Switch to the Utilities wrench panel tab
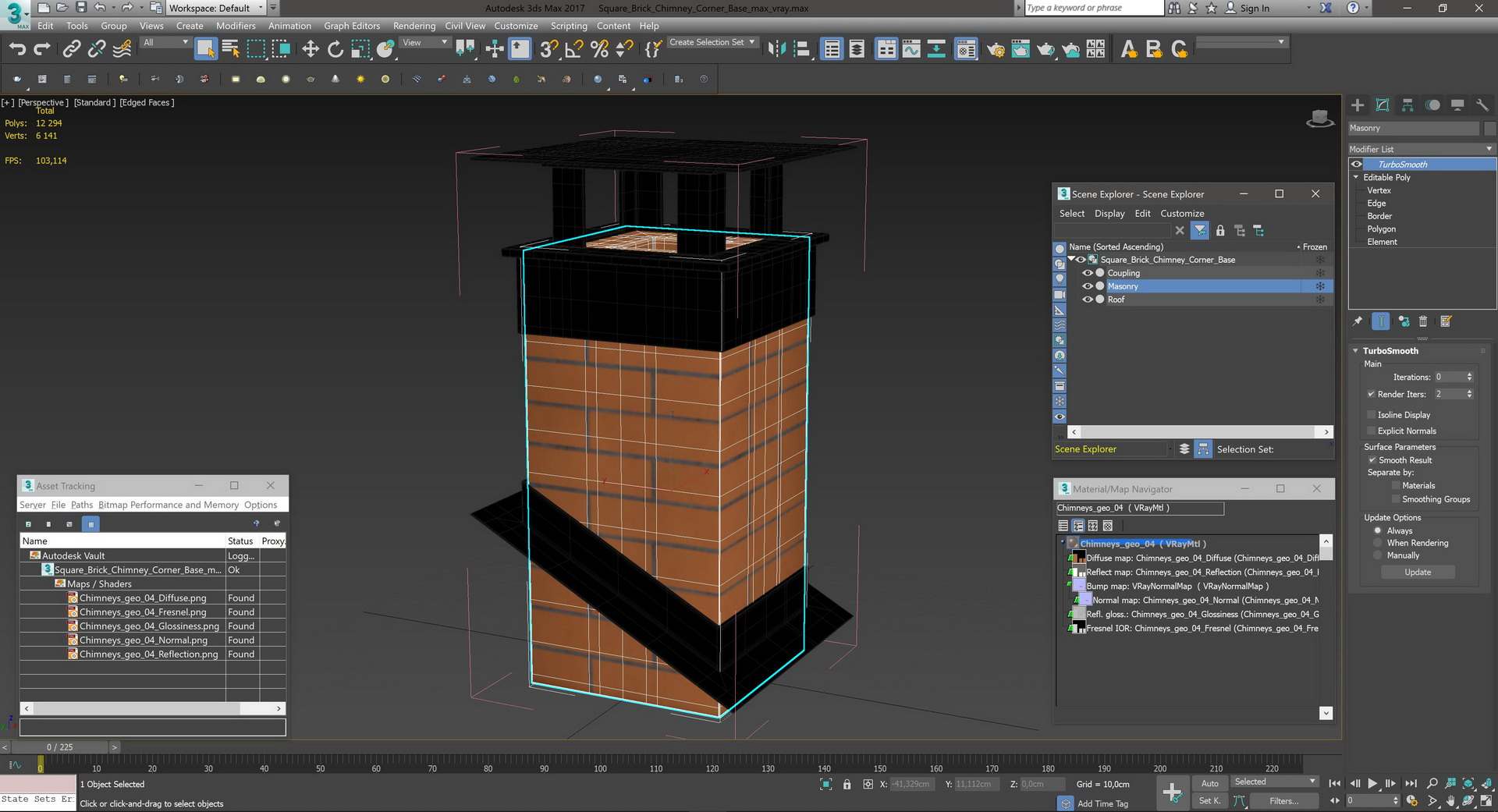Image resolution: width=1498 pixels, height=812 pixels. [x=1482, y=105]
